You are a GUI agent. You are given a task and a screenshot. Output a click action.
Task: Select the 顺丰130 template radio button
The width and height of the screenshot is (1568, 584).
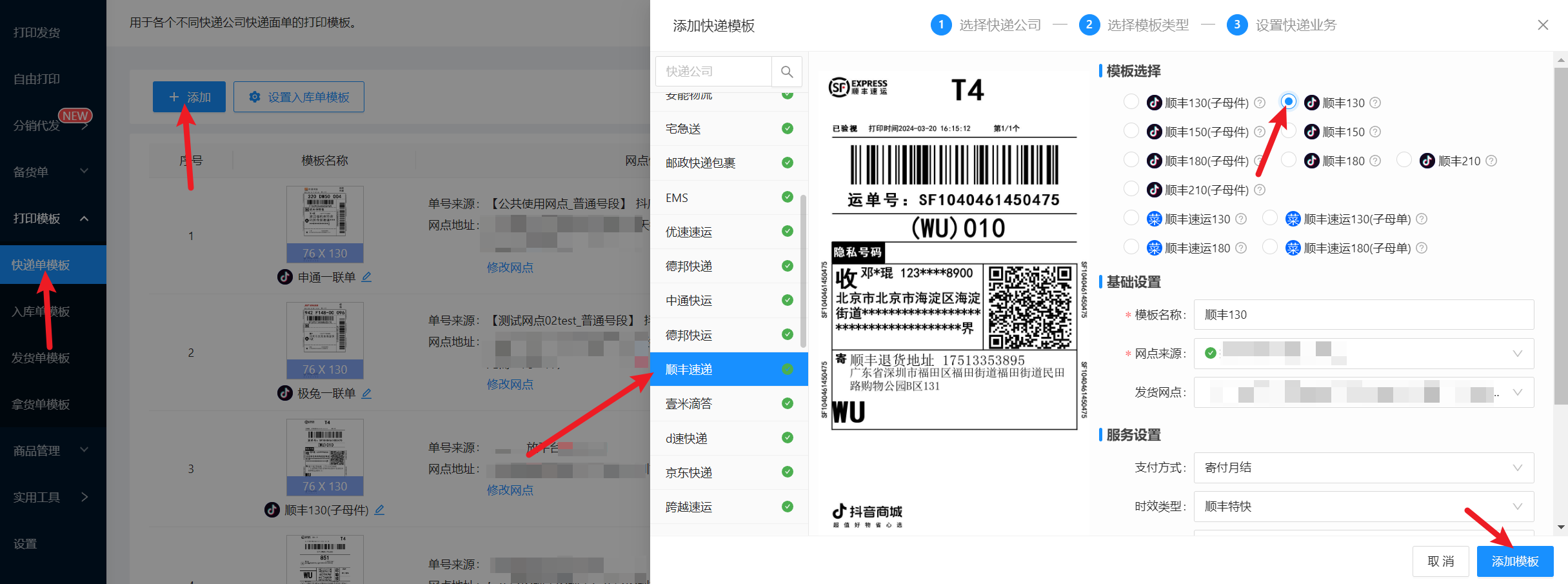click(1289, 101)
